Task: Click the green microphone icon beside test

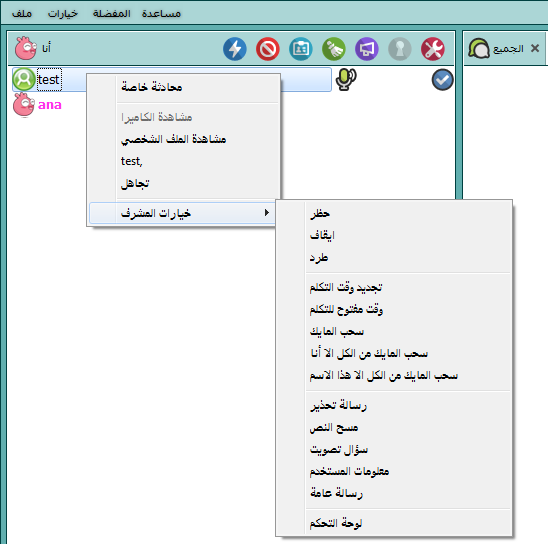Action: coord(346,79)
